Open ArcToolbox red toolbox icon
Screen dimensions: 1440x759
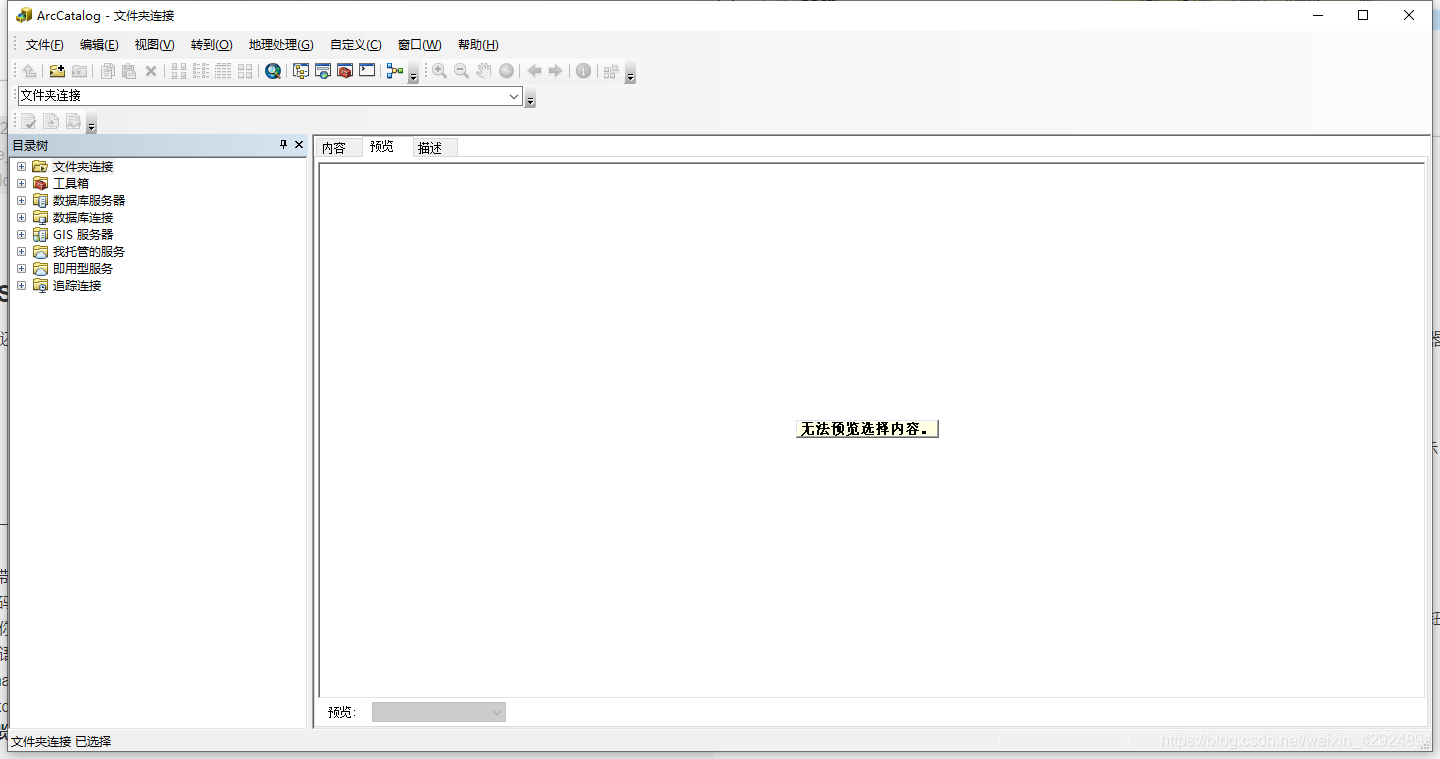point(345,71)
